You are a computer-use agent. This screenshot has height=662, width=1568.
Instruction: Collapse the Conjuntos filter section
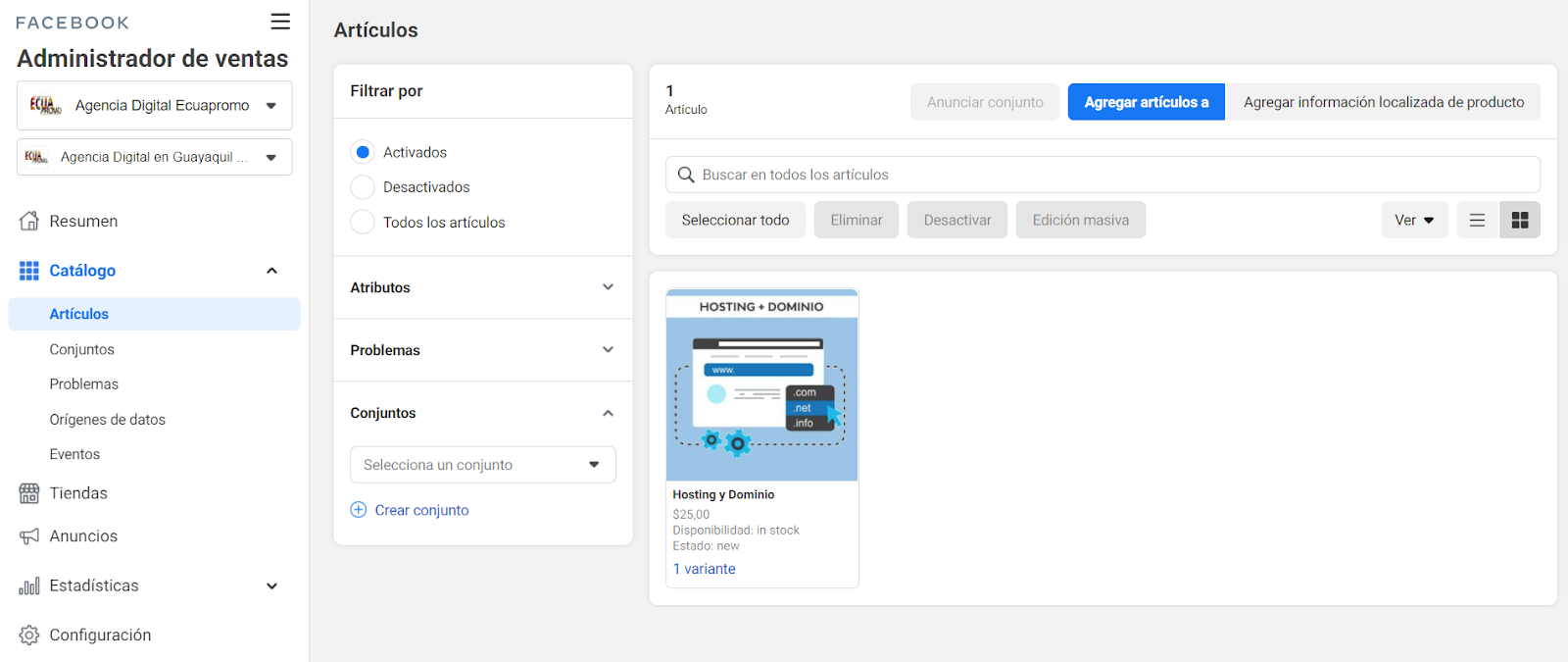click(x=482, y=413)
